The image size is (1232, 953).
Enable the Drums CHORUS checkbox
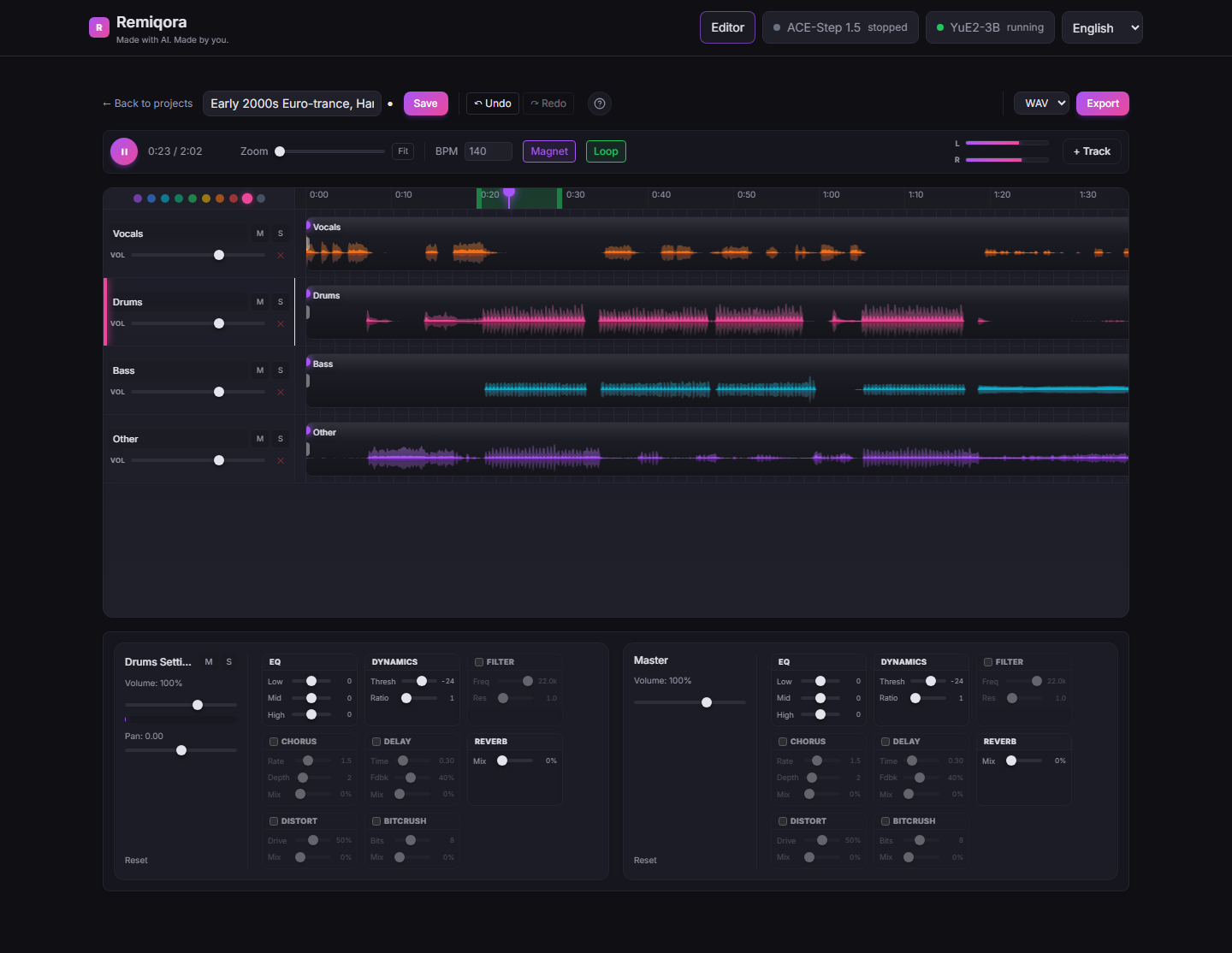point(274,742)
